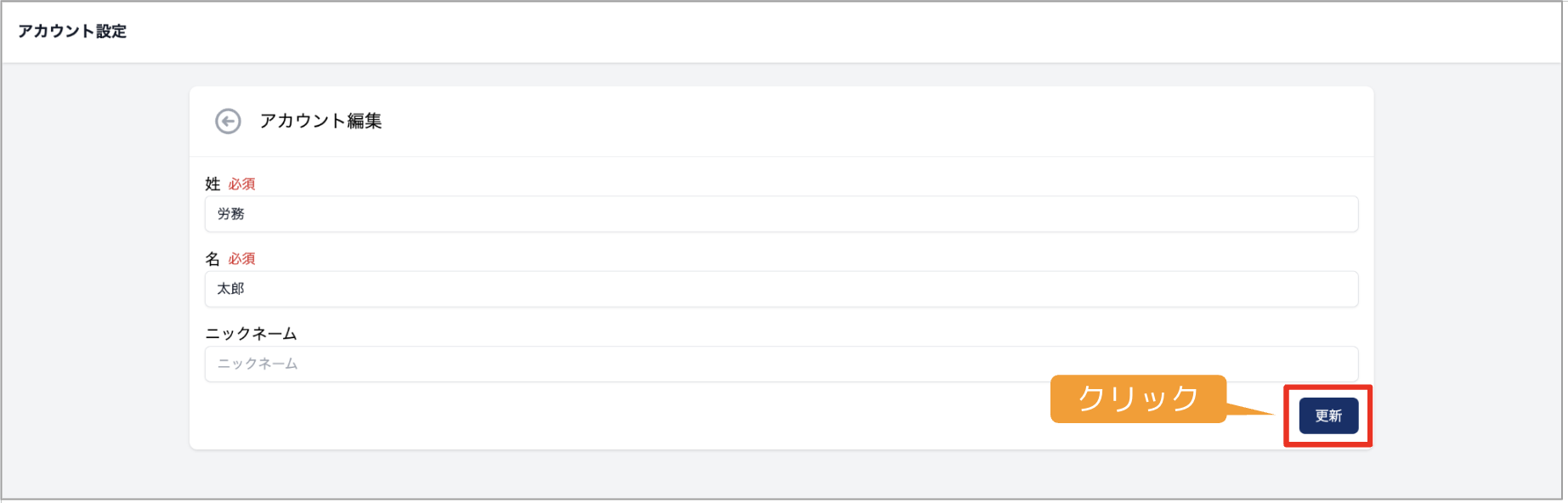
Task: Click the アカウント編集 heading text
Action: (x=320, y=122)
